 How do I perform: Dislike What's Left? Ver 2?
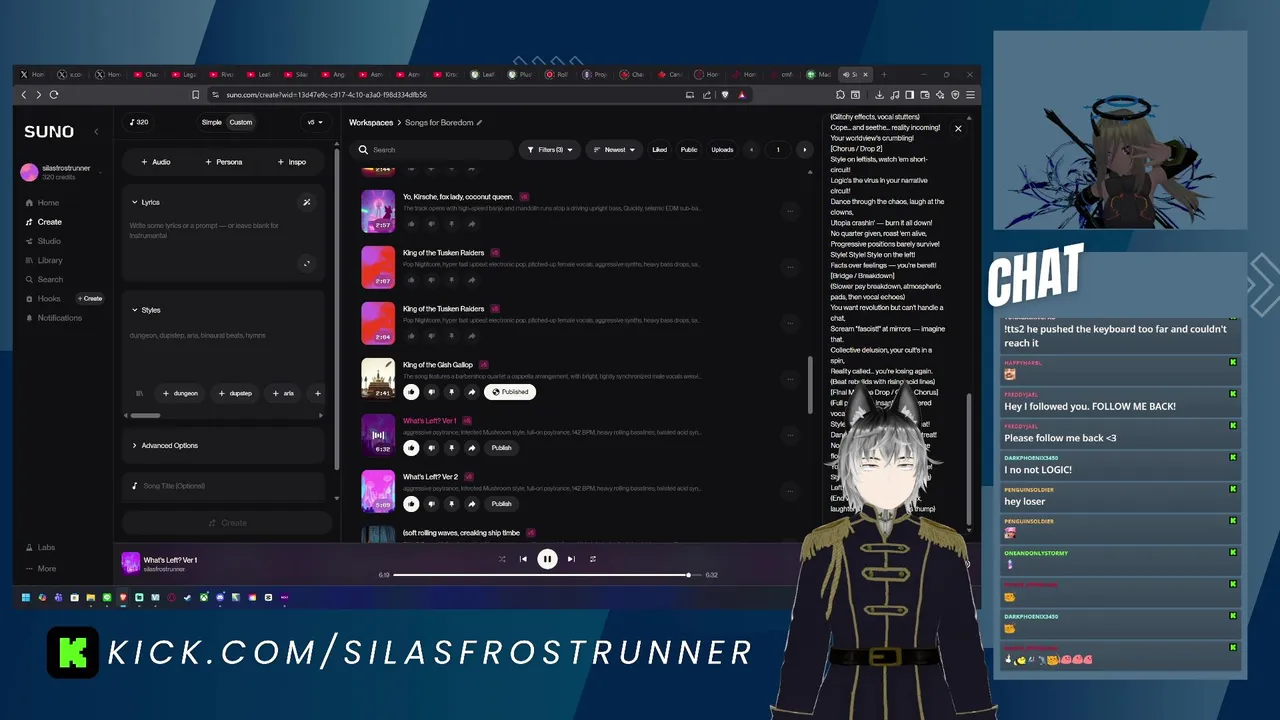(431, 504)
